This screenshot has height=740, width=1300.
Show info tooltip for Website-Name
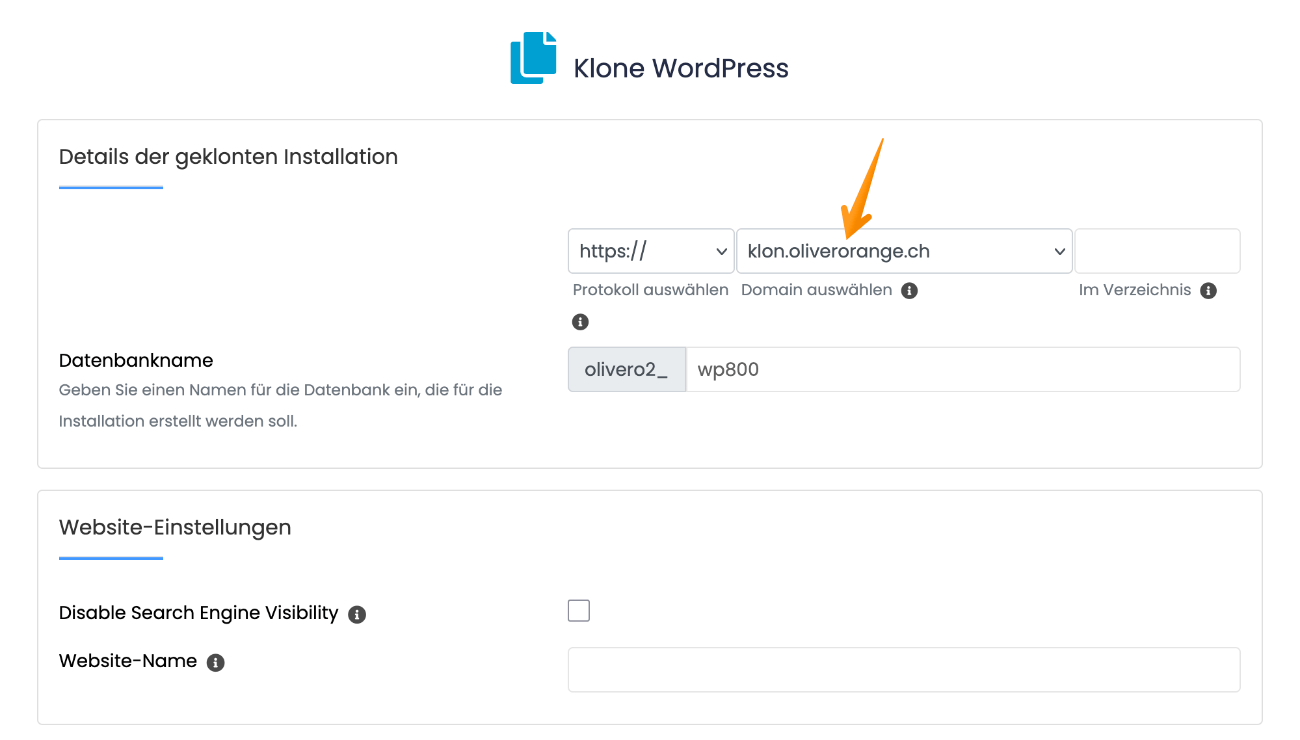point(216,662)
